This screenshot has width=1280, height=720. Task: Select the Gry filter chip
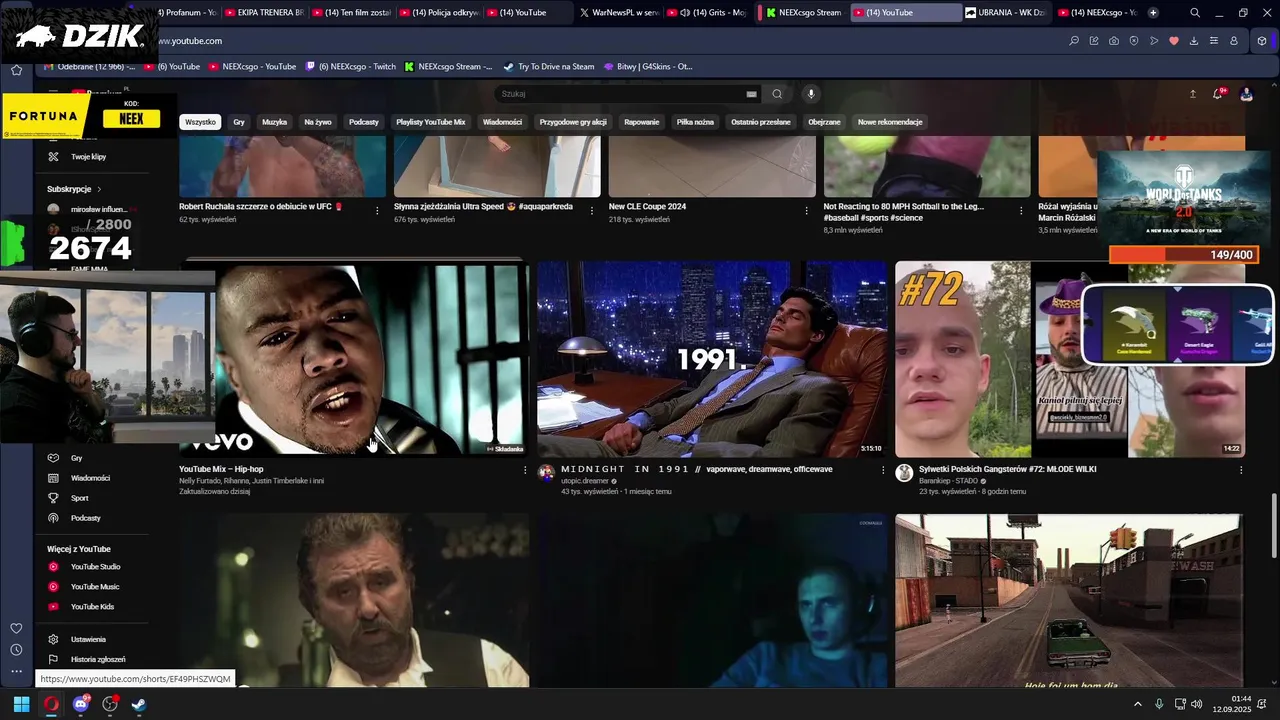[239, 122]
